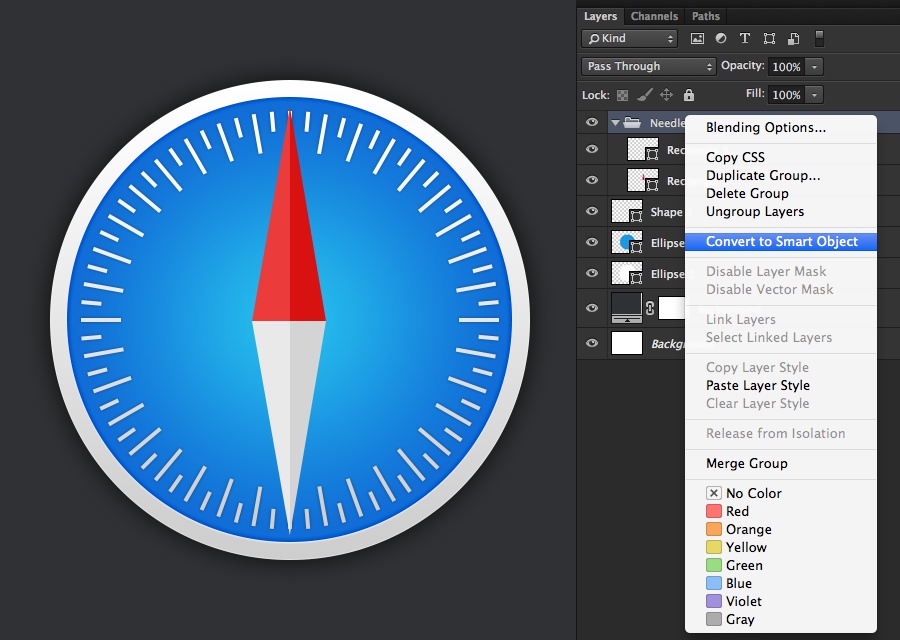Select Orange color label
This screenshot has width=900, height=640.
point(781,529)
